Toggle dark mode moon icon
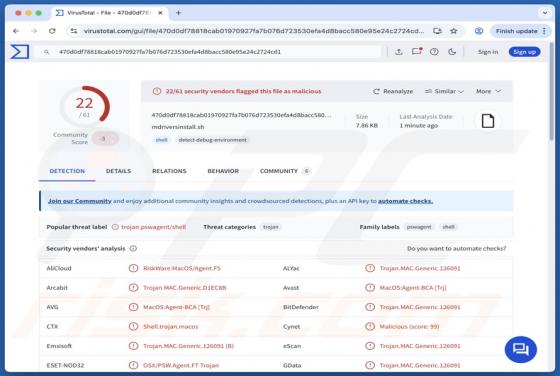 pos(452,52)
